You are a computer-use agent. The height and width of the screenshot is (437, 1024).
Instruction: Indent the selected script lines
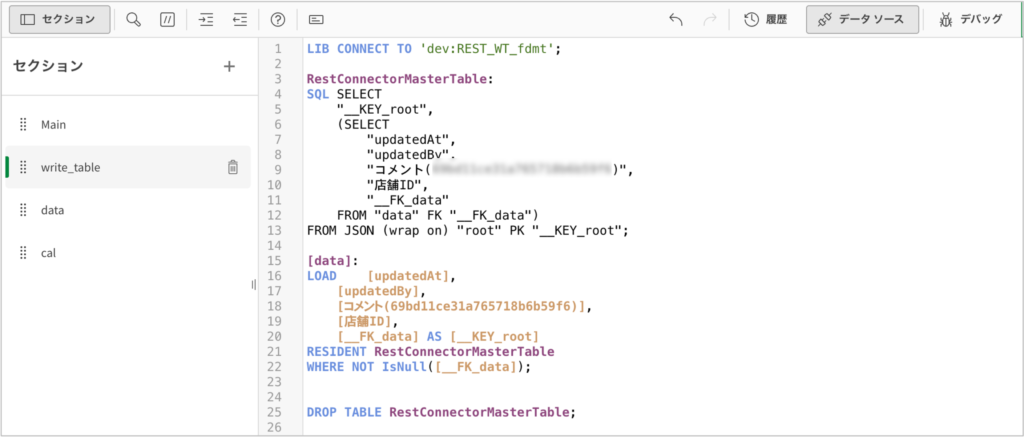(206, 19)
